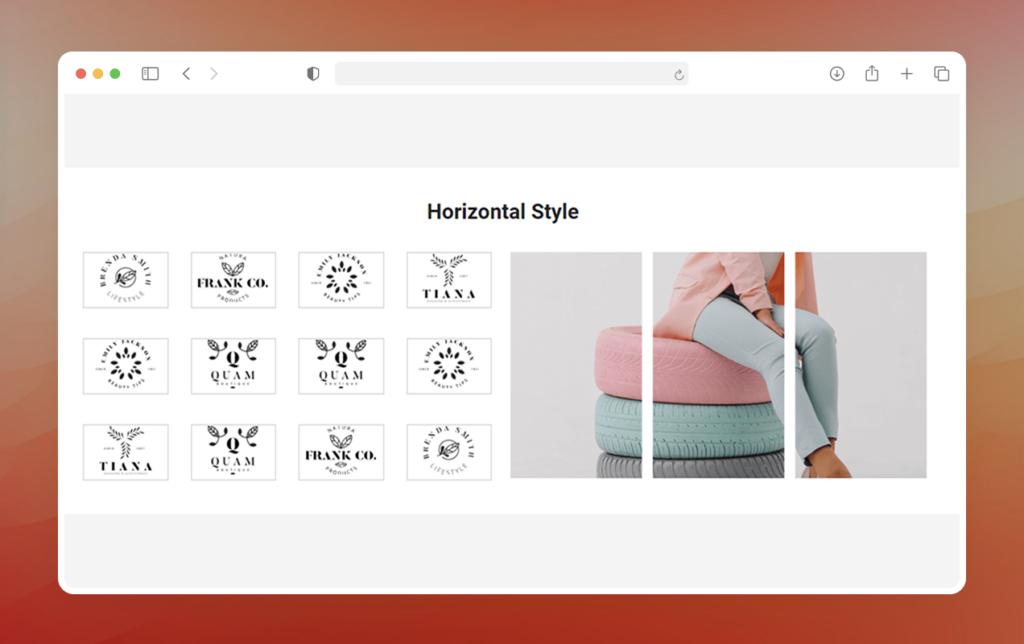Go forward with the right arrow
Viewport: 1024px width, 644px height.
point(214,74)
